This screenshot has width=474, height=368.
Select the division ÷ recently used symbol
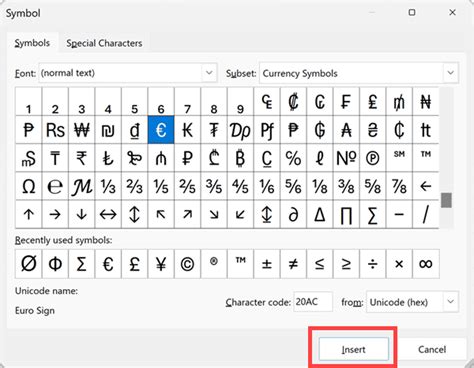[373, 264]
